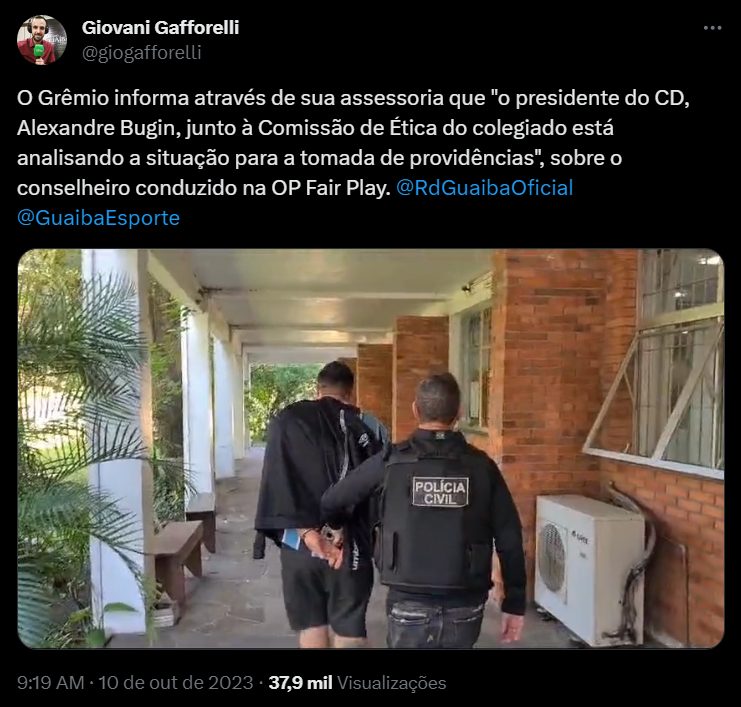Open the Giovani Gafforelli display name
The image size is (741, 707).
160,27
